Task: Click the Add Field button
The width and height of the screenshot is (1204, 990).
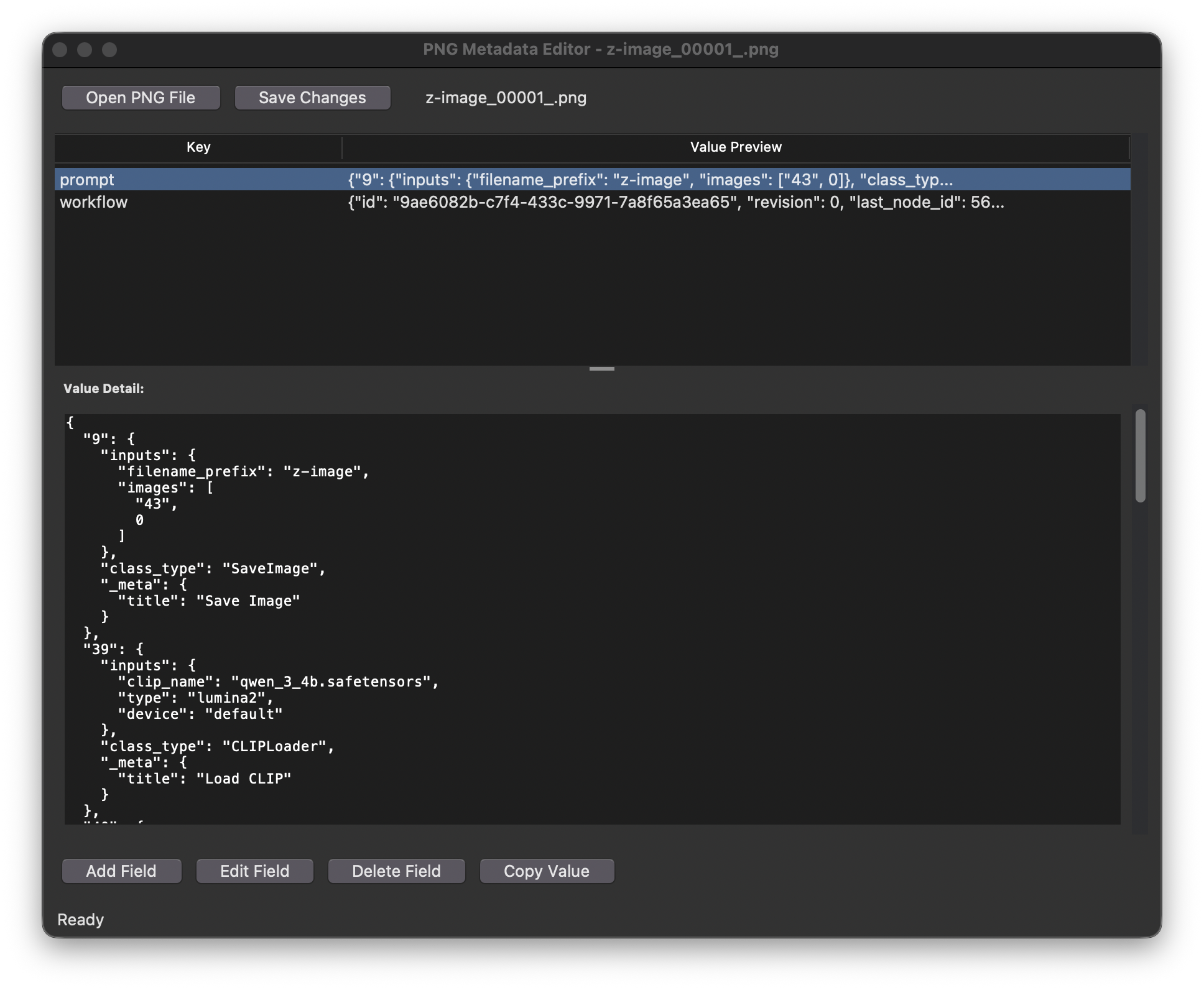Action: pos(121,871)
